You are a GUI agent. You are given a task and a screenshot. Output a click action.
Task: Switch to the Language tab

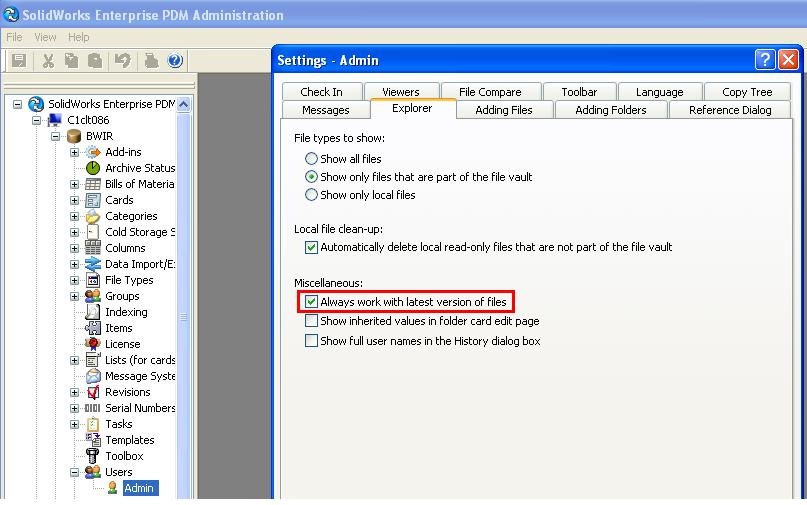point(660,92)
